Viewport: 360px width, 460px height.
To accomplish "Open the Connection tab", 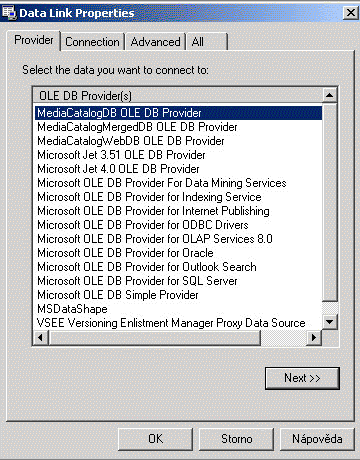I will pos(92,42).
